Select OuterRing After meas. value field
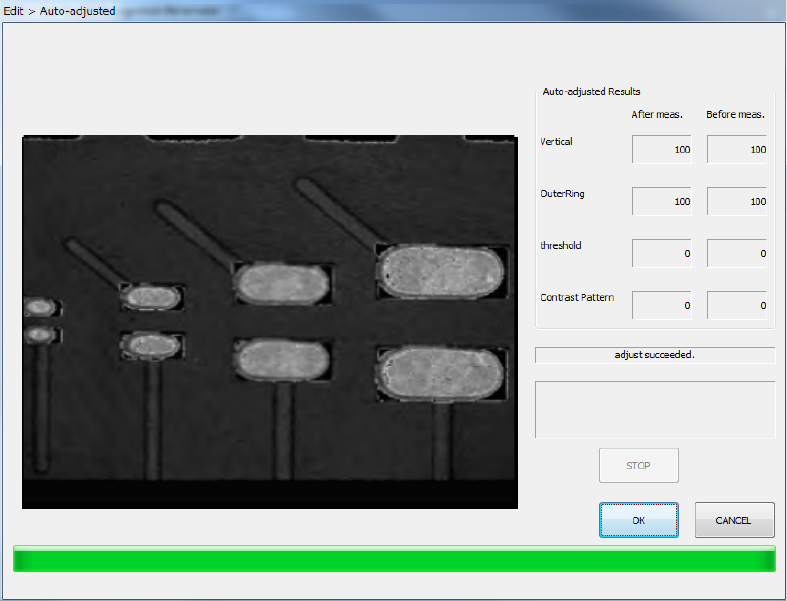787x601 pixels. pos(662,201)
